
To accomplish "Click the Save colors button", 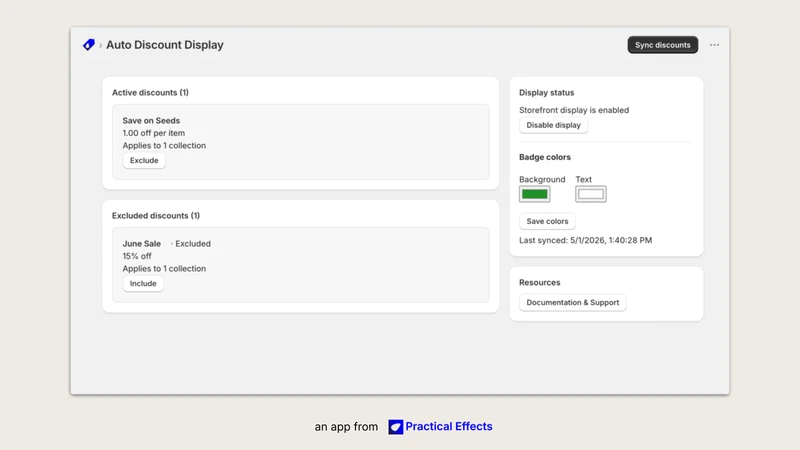I will click(x=547, y=221).
